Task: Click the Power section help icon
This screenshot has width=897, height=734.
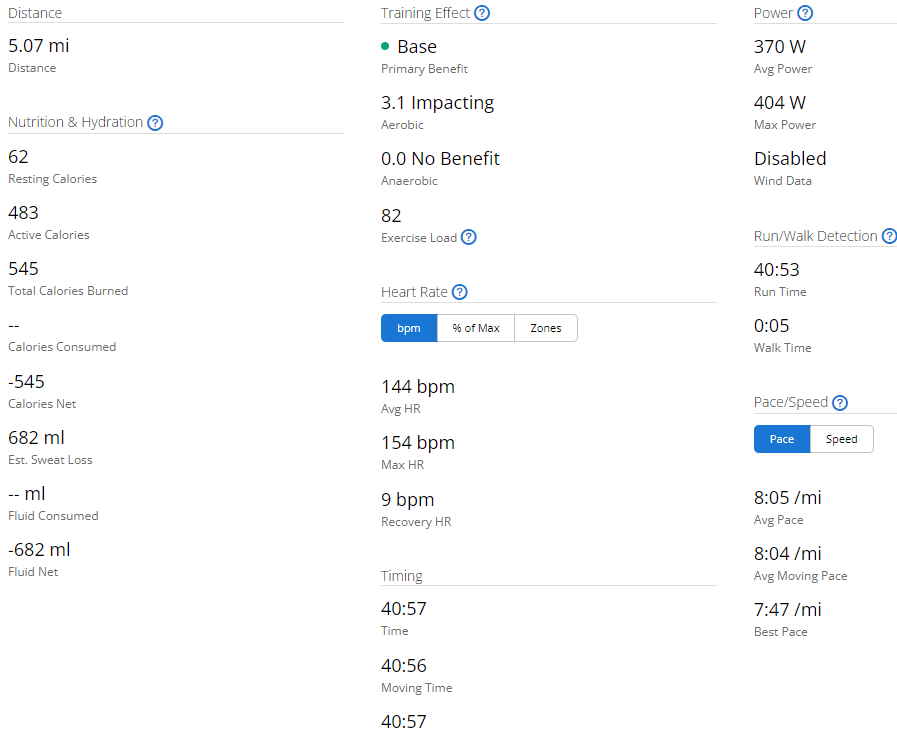Action: coord(805,13)
